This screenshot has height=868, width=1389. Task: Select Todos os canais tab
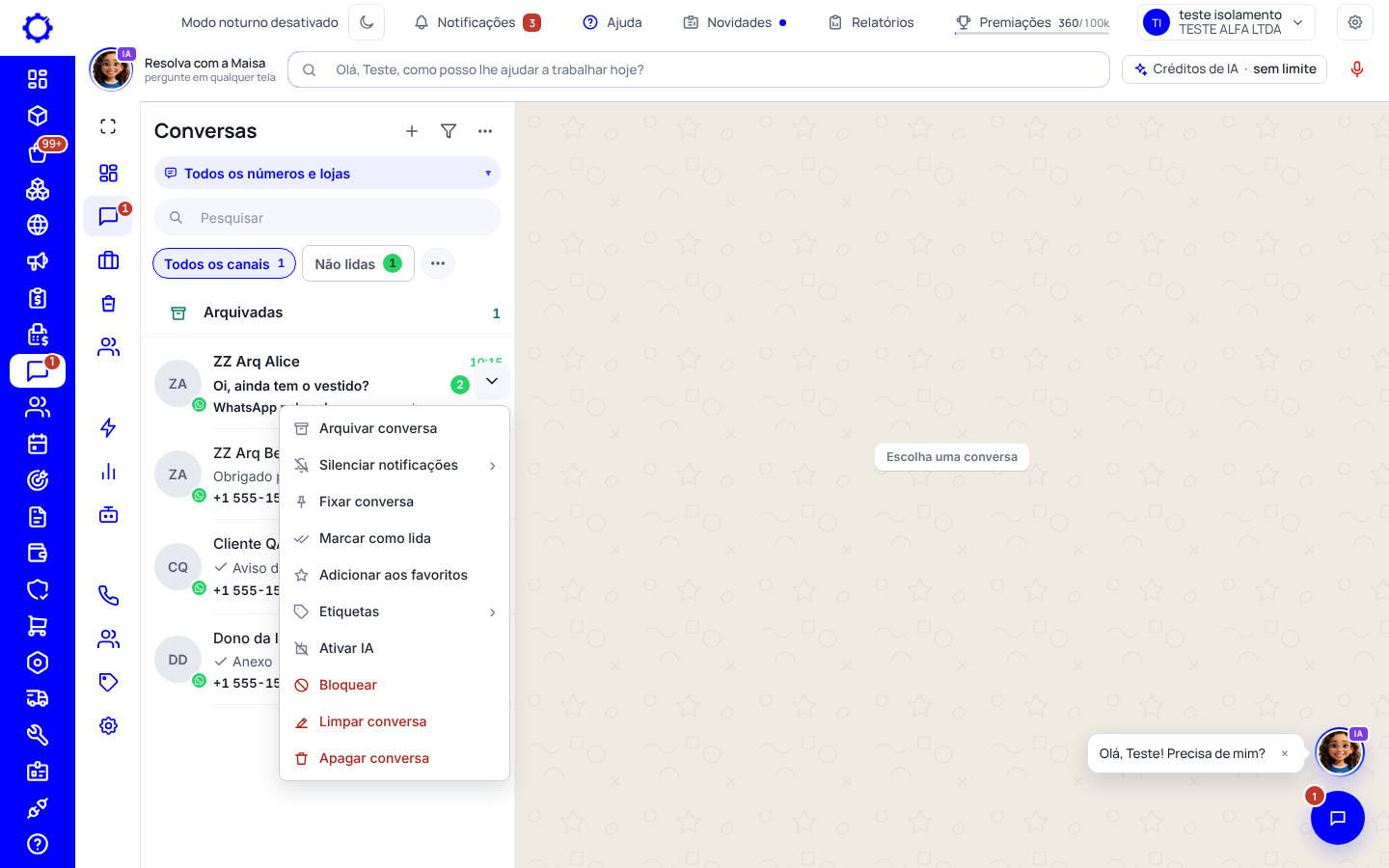[x=224, y=263]
